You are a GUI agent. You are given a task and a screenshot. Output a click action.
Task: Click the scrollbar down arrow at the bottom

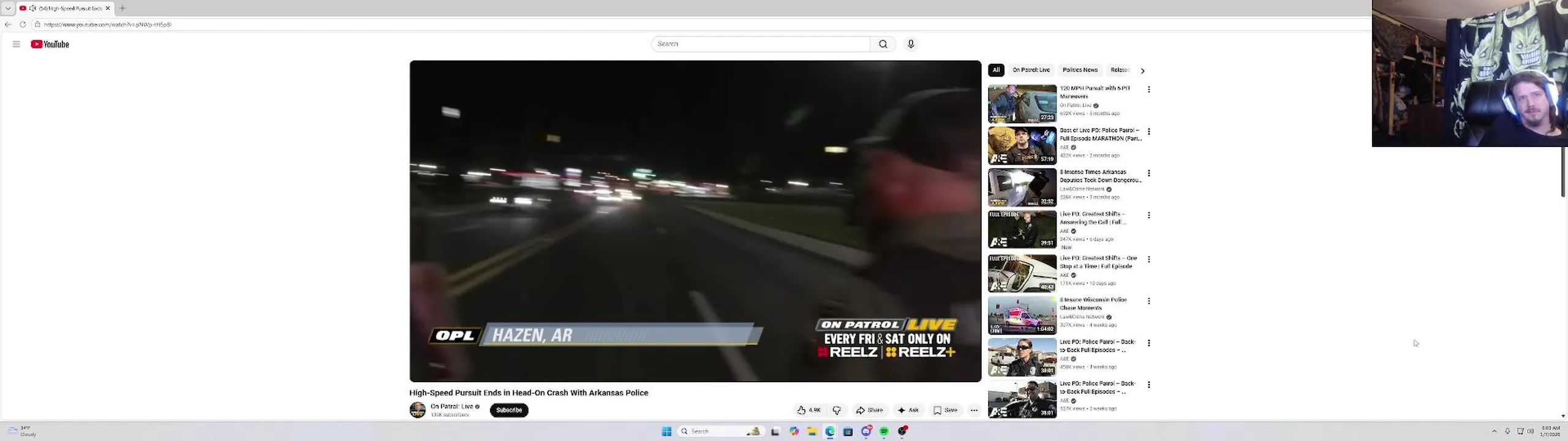(x=1563, y=416)
